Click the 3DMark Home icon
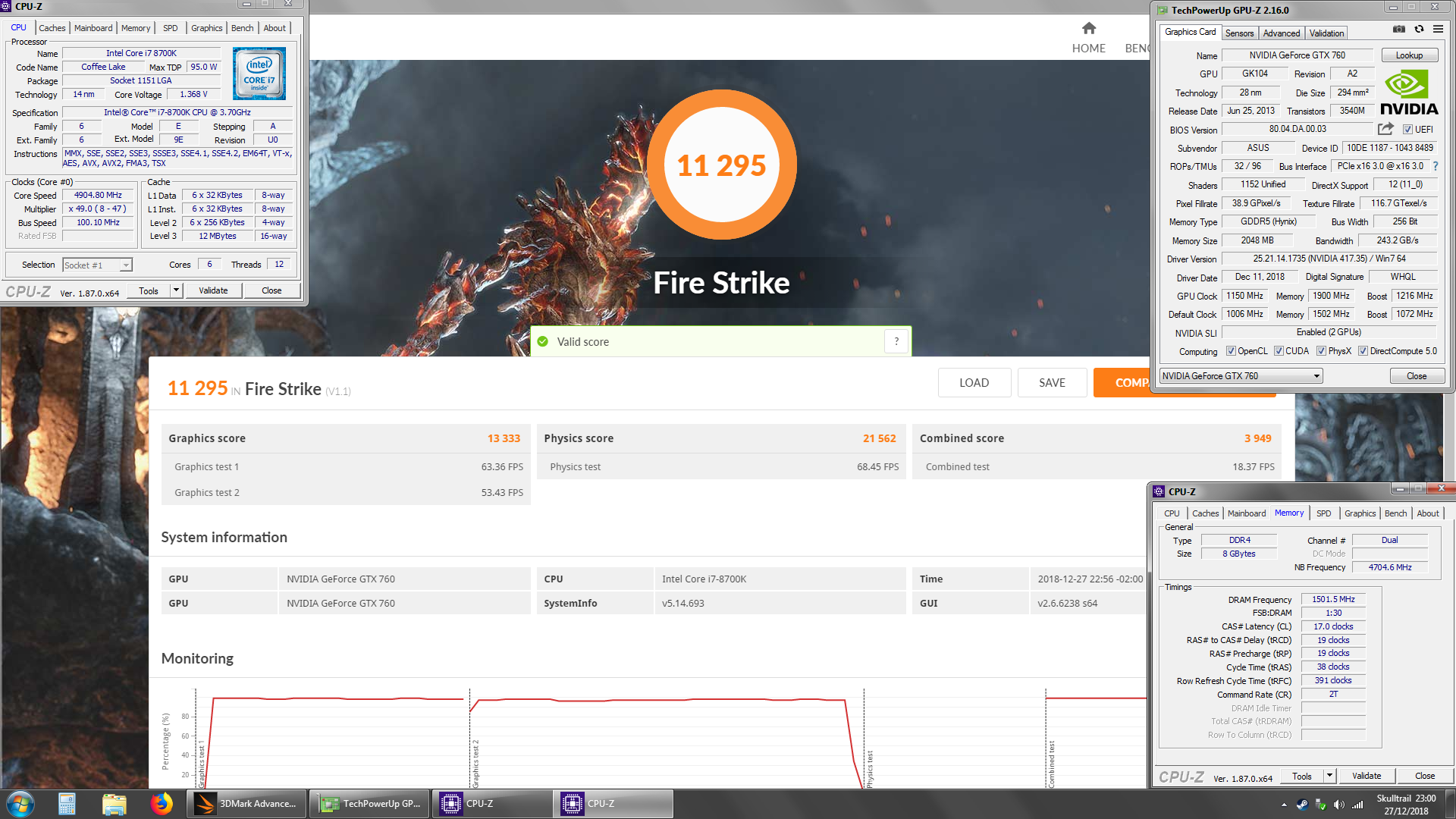The width and height of the screenshot is (1456, 819). pos(1089,28)
